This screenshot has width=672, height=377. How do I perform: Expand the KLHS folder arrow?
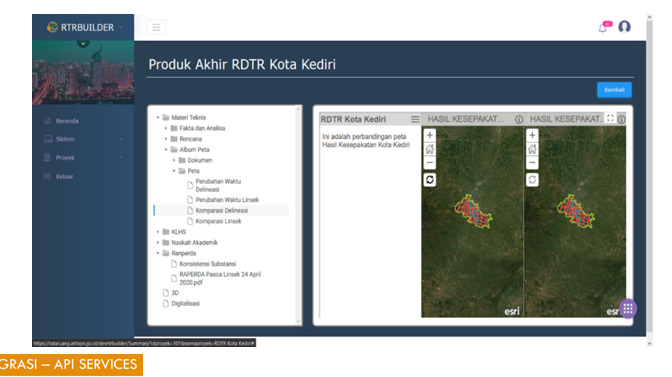click(158, 232)
